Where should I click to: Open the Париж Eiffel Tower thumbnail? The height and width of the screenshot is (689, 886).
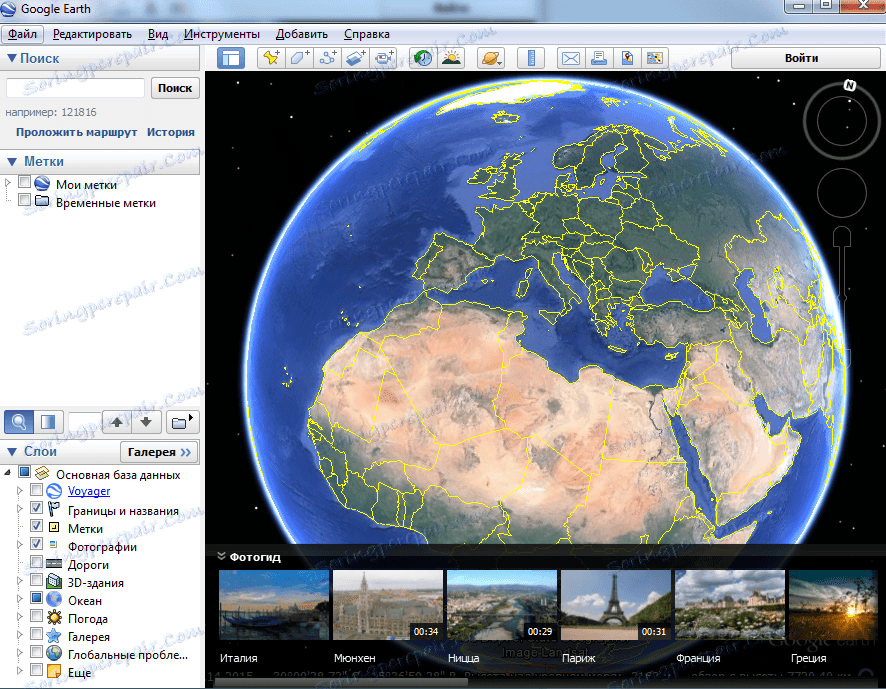(x=615, y=605)
